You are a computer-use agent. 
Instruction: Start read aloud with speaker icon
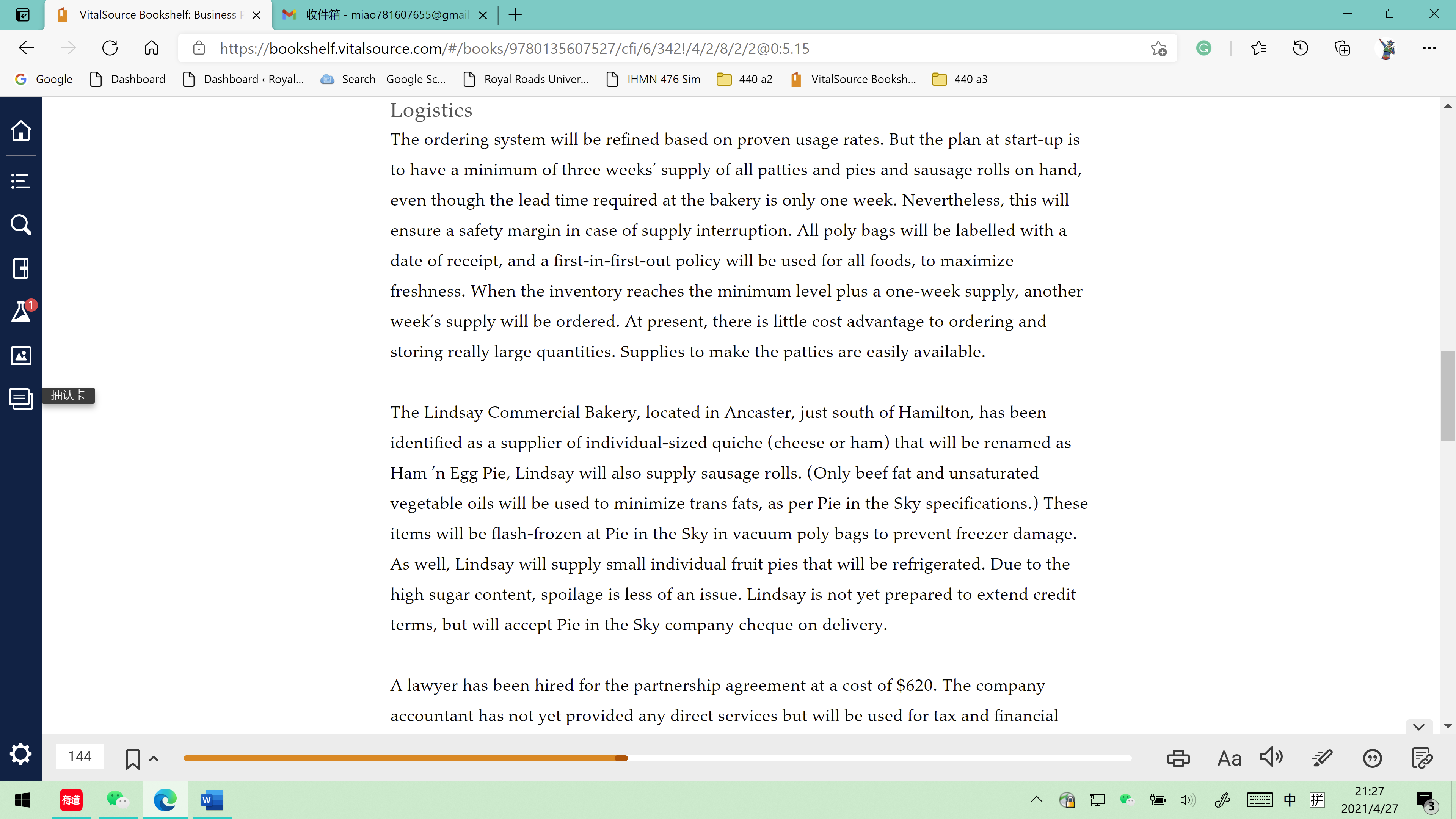point(1272,757)
